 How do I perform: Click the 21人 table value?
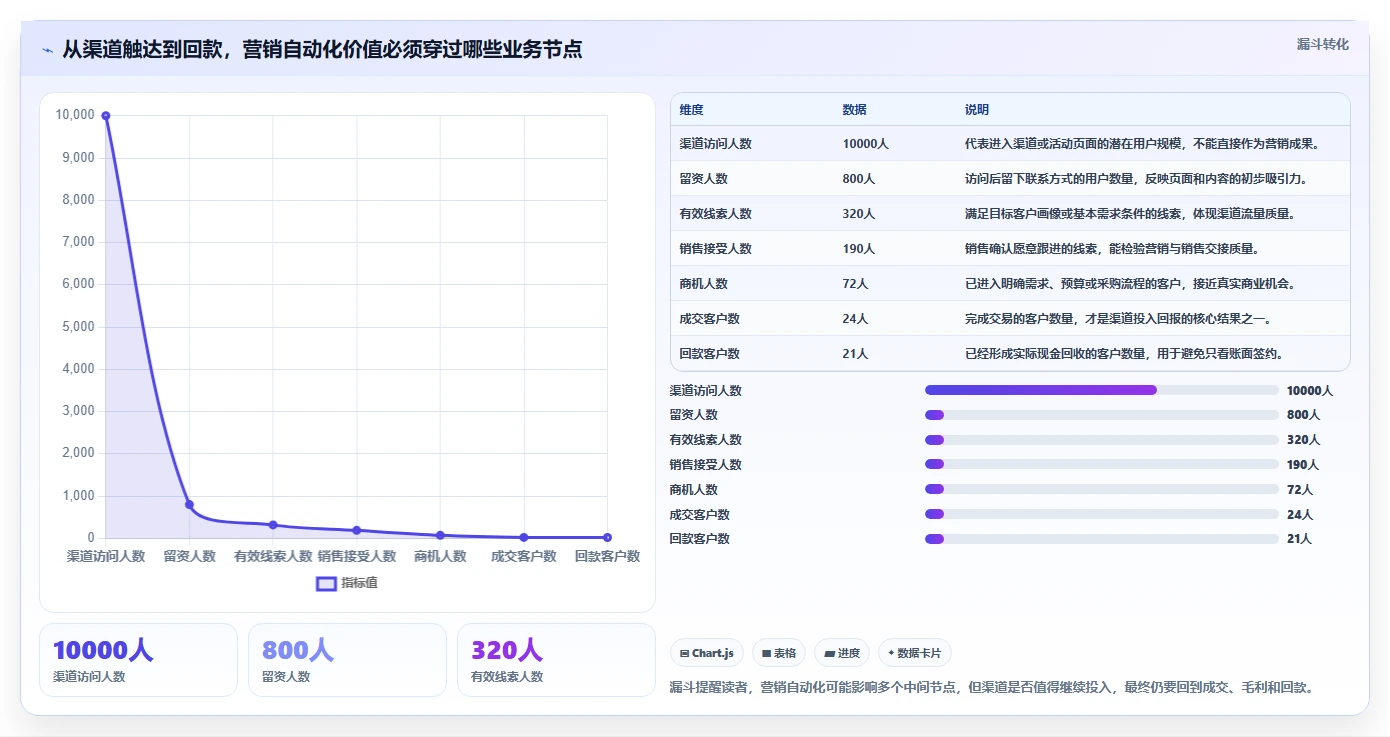(855, 354)
